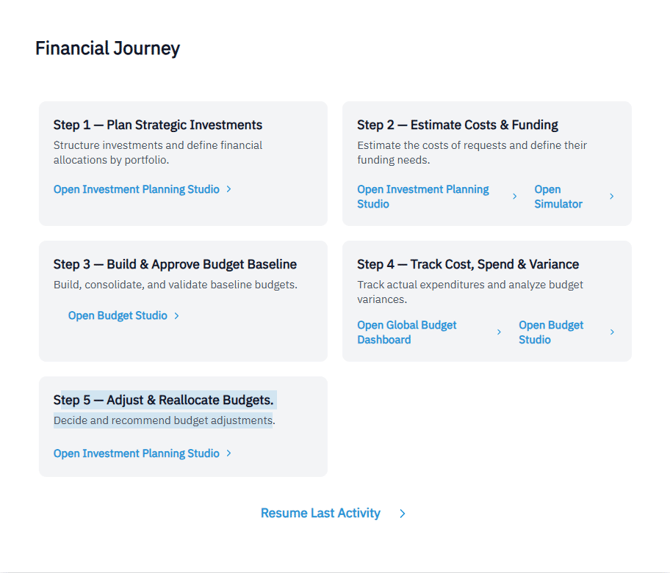Open Investment Planning Studio under Step 1
The height and width of the screenshot is (573, 670).
click(136, 189)
